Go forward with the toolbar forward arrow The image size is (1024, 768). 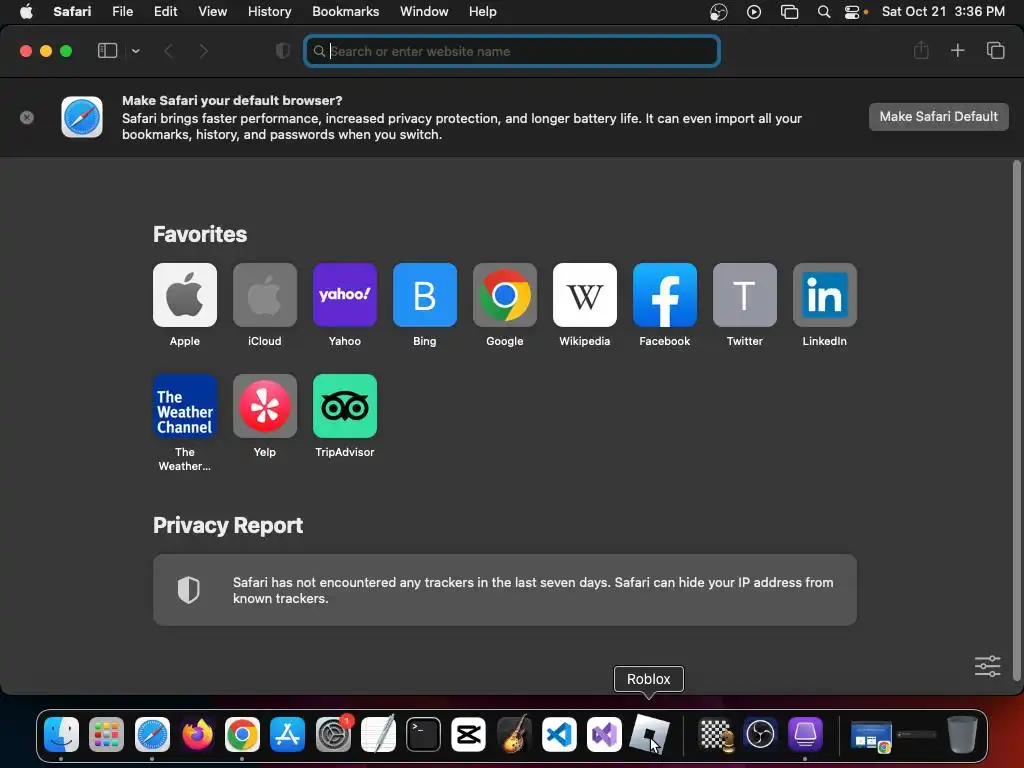203,51
